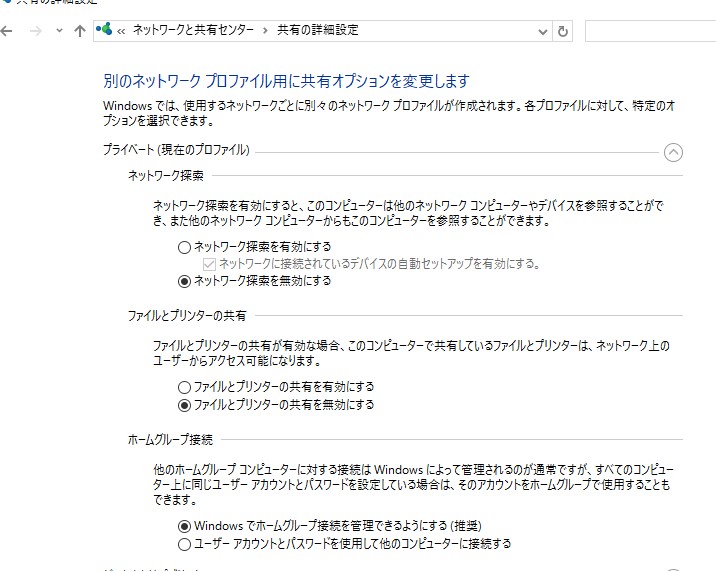Click the ネットワーク探索 section heading
Viewport: 716px width, 571px height.
coord(165,175)
